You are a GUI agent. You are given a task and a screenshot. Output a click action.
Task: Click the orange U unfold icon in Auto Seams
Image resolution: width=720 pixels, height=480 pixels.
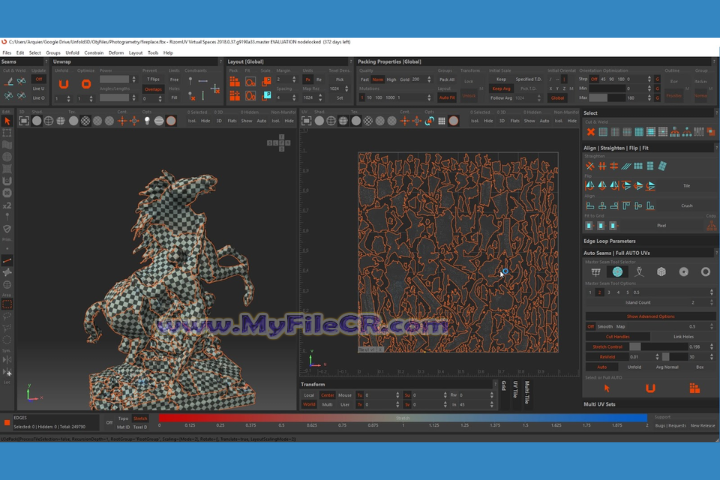click(650, 389)
